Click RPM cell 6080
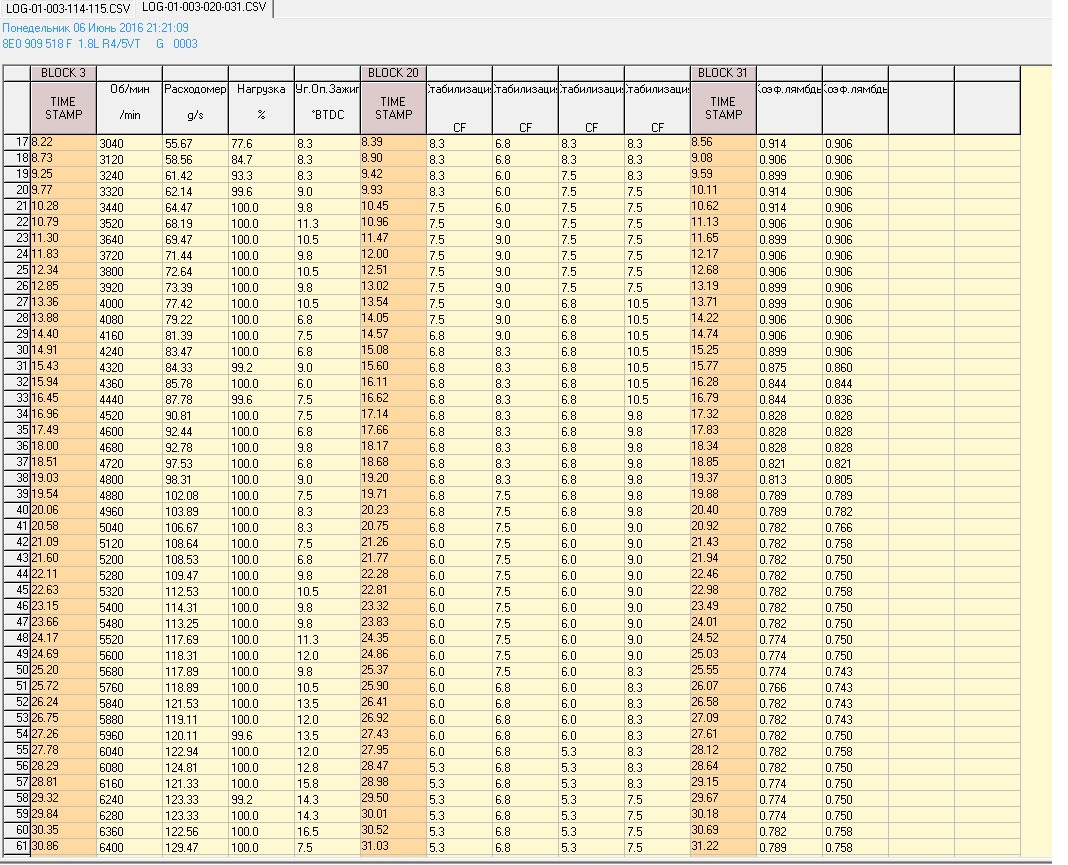The image size is (1068, 865). point(129,767)
